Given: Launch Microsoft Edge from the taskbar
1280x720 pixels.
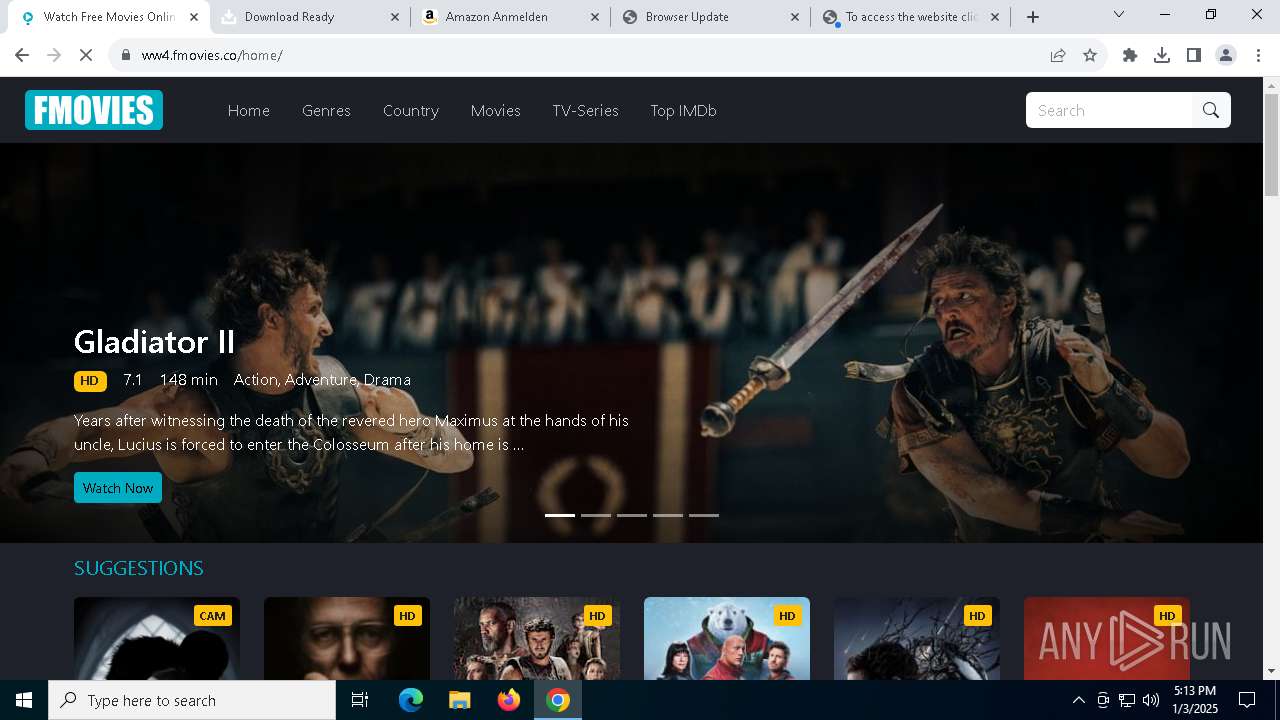Looking at the screenshot, I should [411, 700].
